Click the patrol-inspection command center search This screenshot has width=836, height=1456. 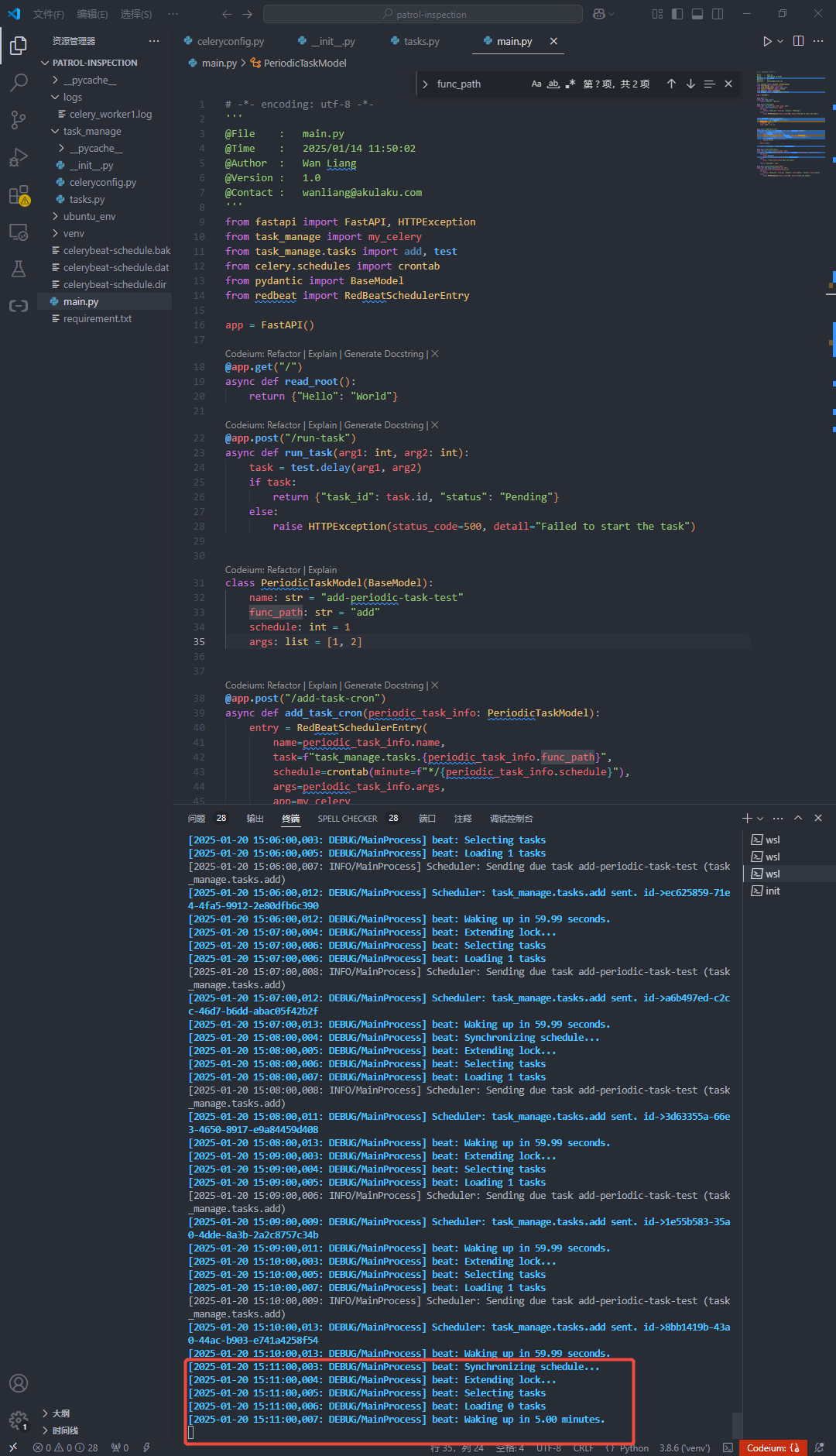coord(423,14)
